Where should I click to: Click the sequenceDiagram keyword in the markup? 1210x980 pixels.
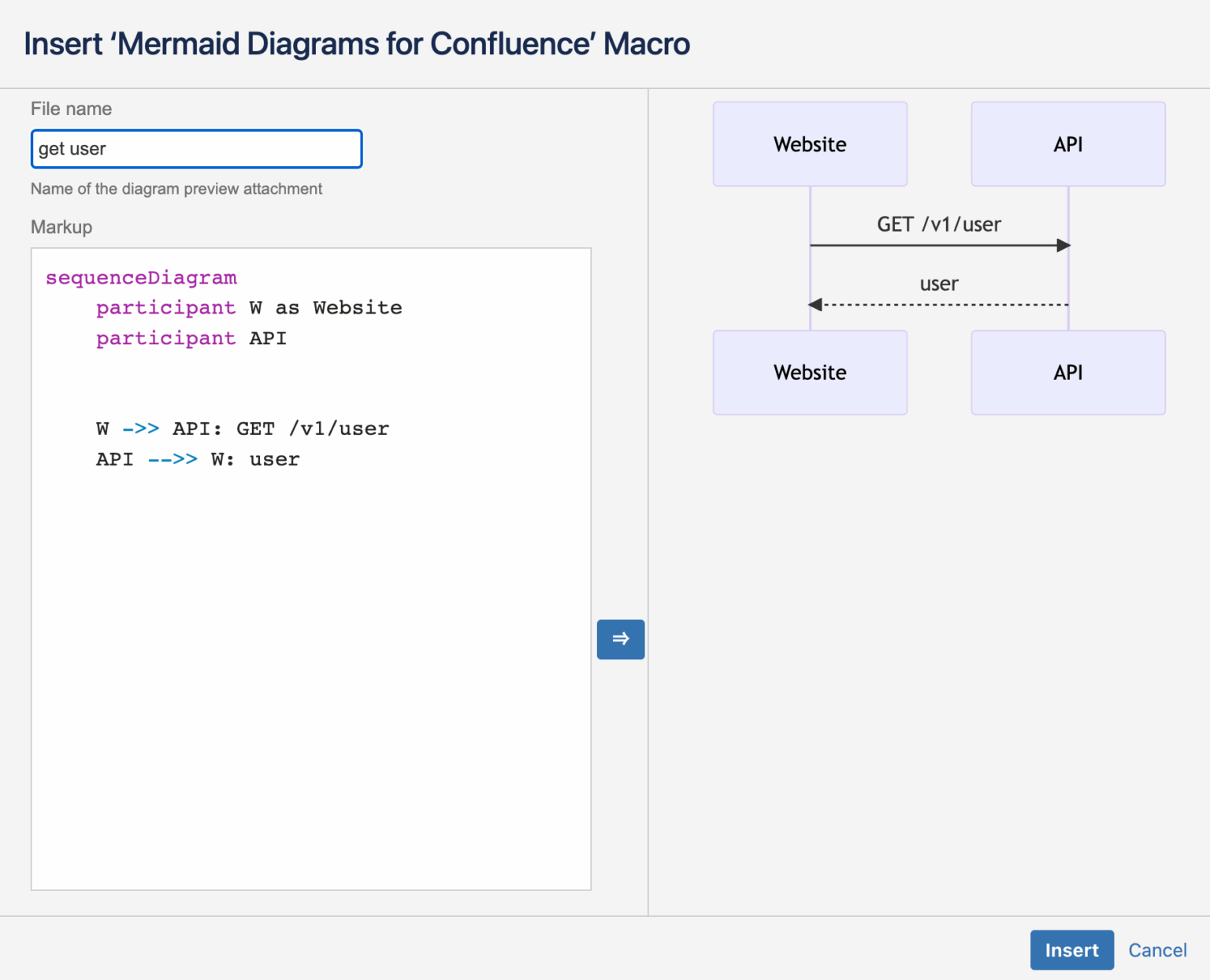140,277
